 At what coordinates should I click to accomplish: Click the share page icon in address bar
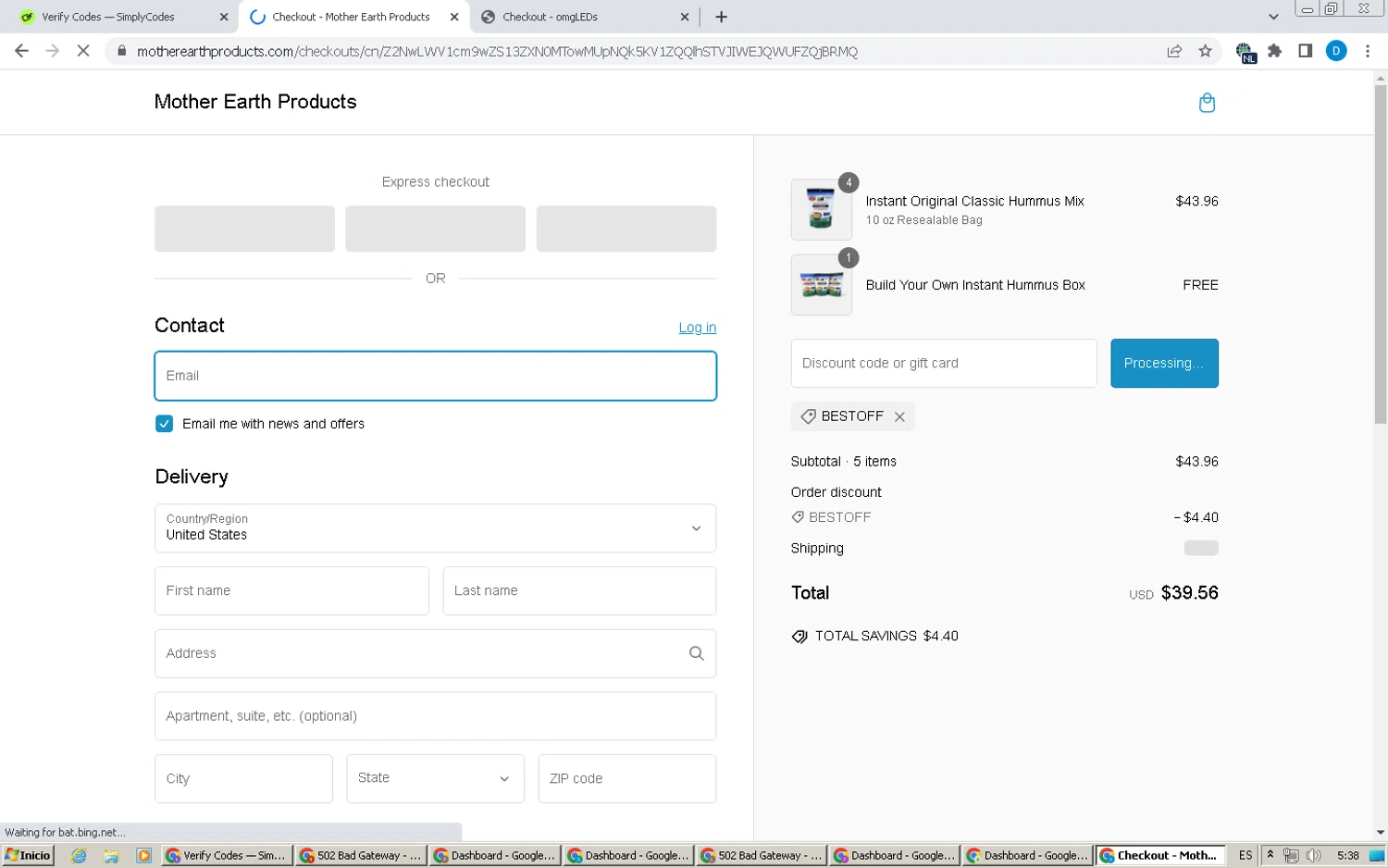1174,51
